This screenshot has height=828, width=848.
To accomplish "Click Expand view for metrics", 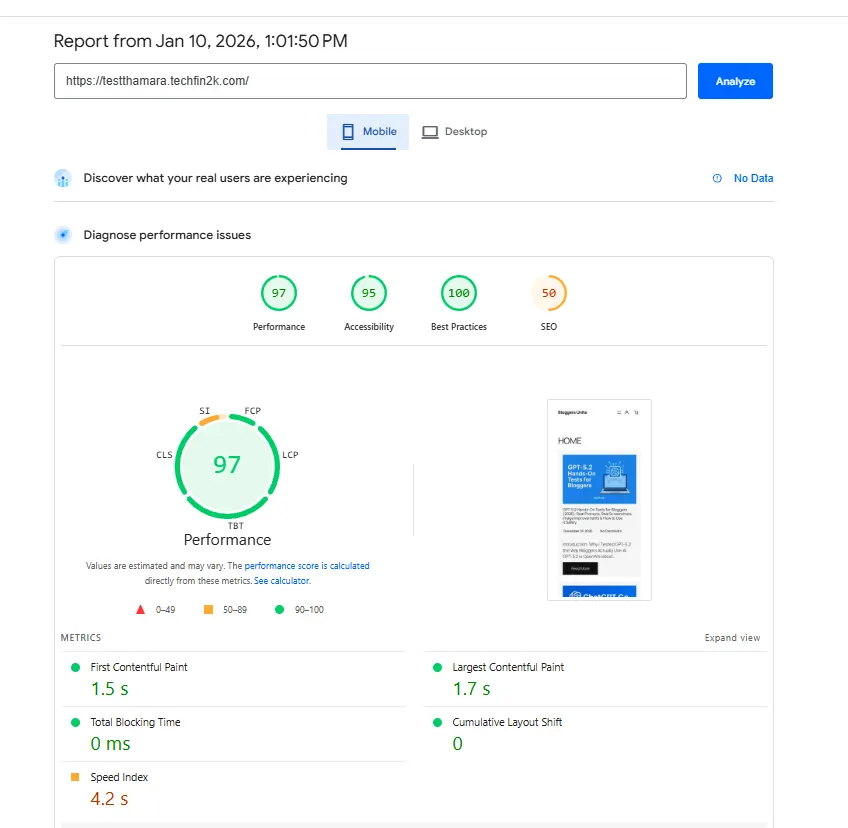I will (x=732, y=638).
